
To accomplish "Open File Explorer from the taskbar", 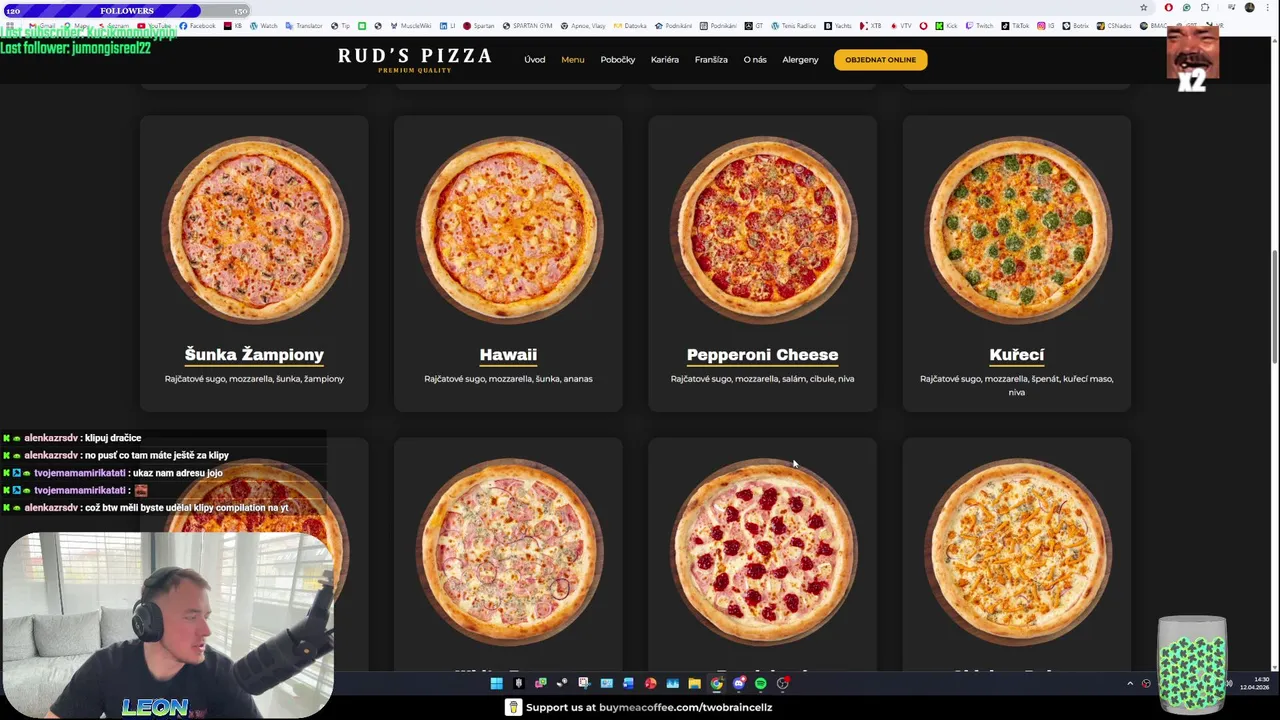I will pos(695,683).
